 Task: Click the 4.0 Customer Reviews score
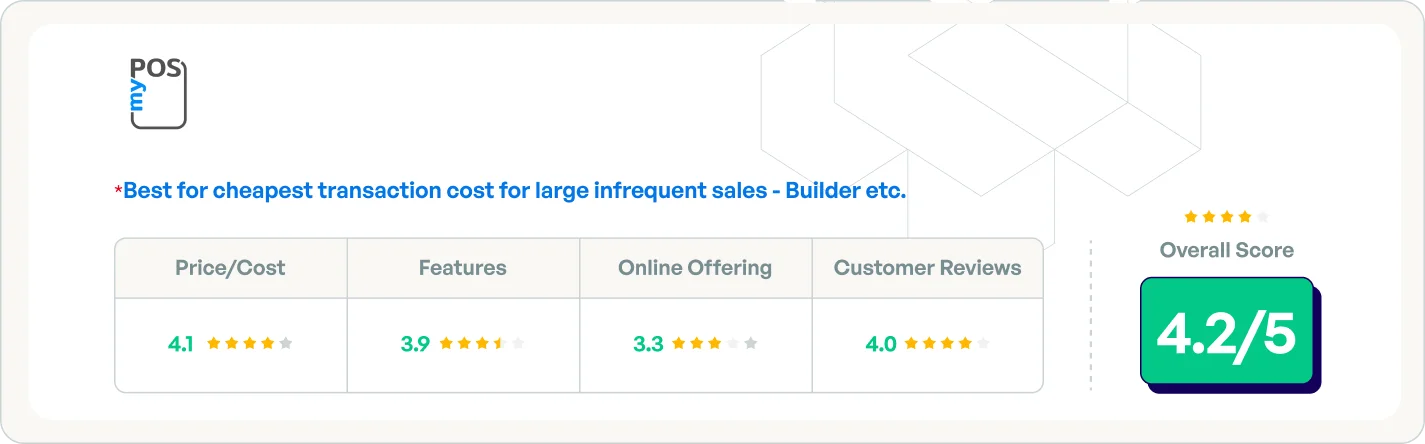881,344
